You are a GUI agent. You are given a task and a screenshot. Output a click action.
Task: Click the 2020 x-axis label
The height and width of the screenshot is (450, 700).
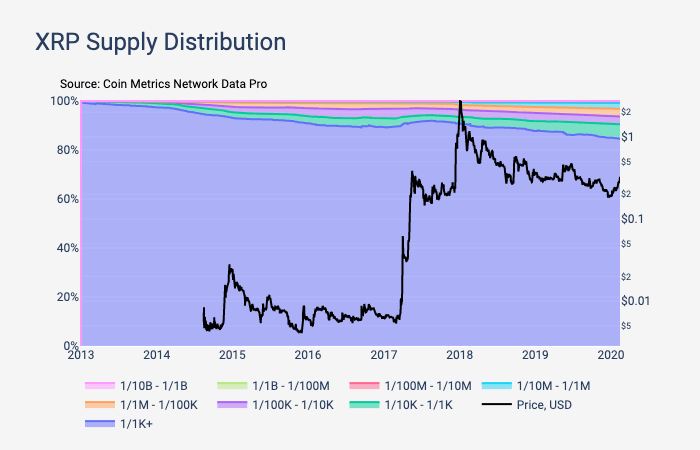click(x=610, y=355)
